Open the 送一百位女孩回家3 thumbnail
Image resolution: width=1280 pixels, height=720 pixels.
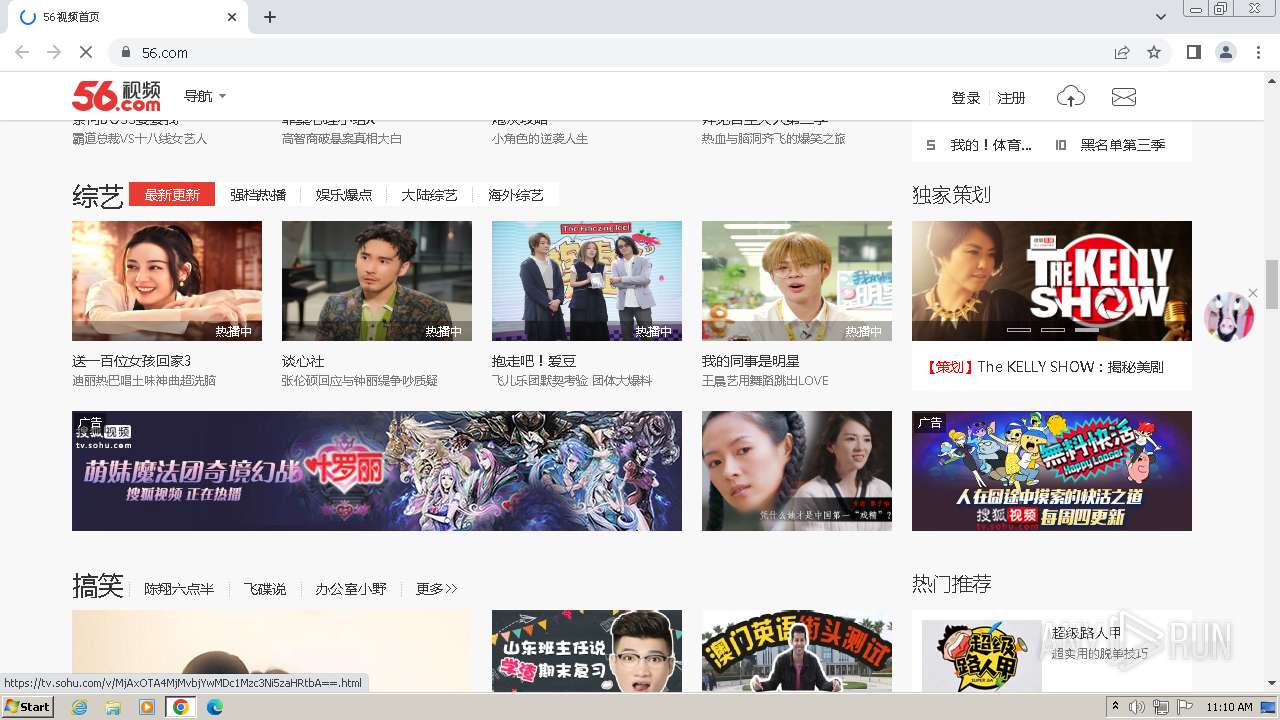pos(167,281)
